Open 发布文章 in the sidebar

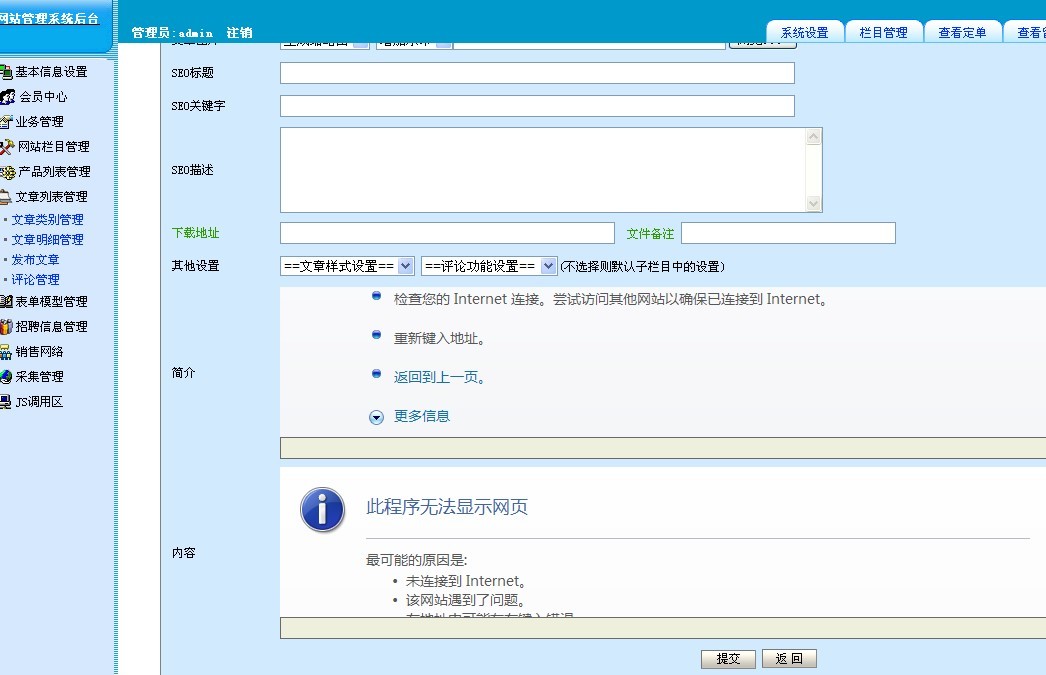pyautogui.click(x=35, y=260)
